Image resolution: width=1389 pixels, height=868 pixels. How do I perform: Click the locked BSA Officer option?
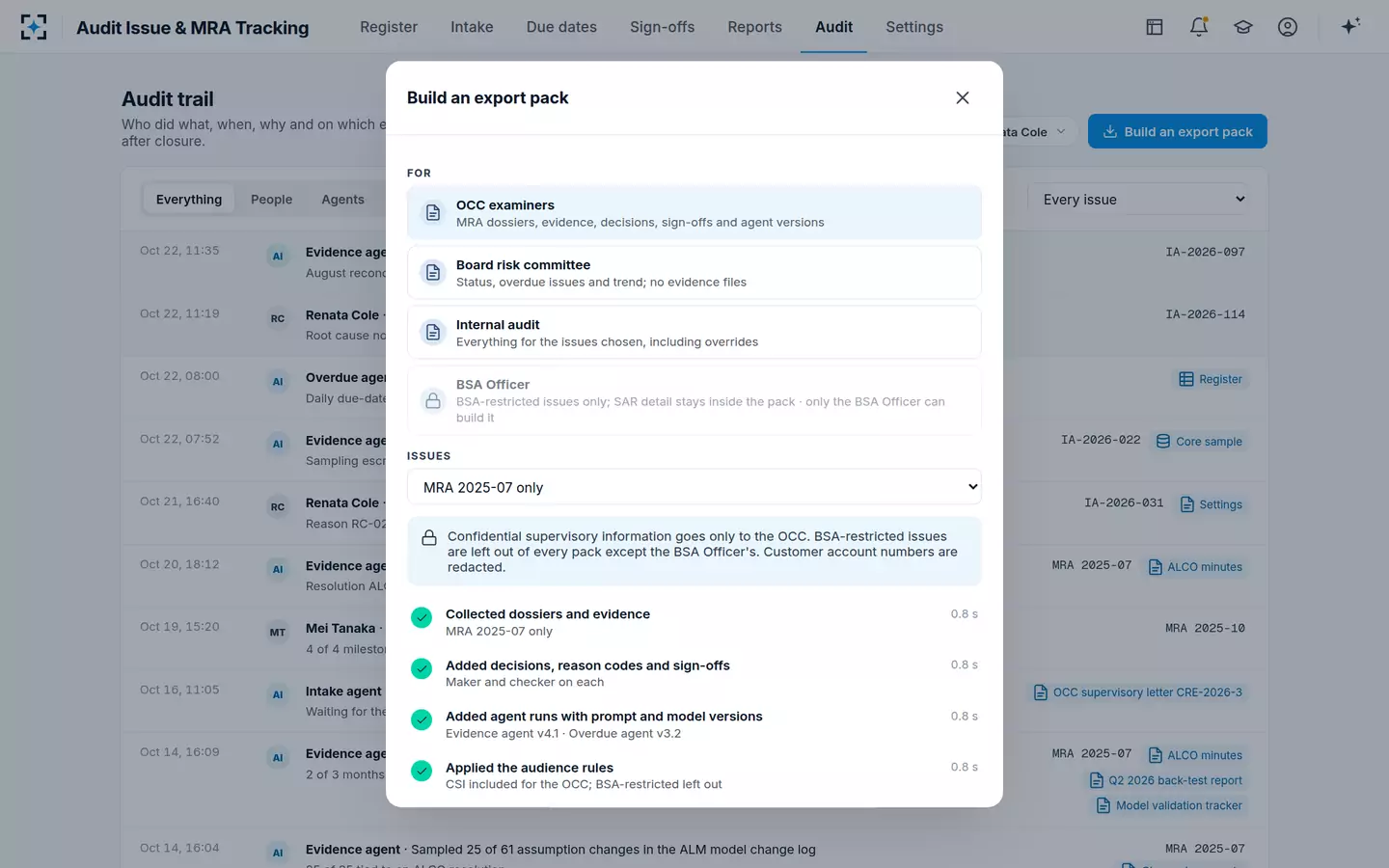(x=694, y=400)
